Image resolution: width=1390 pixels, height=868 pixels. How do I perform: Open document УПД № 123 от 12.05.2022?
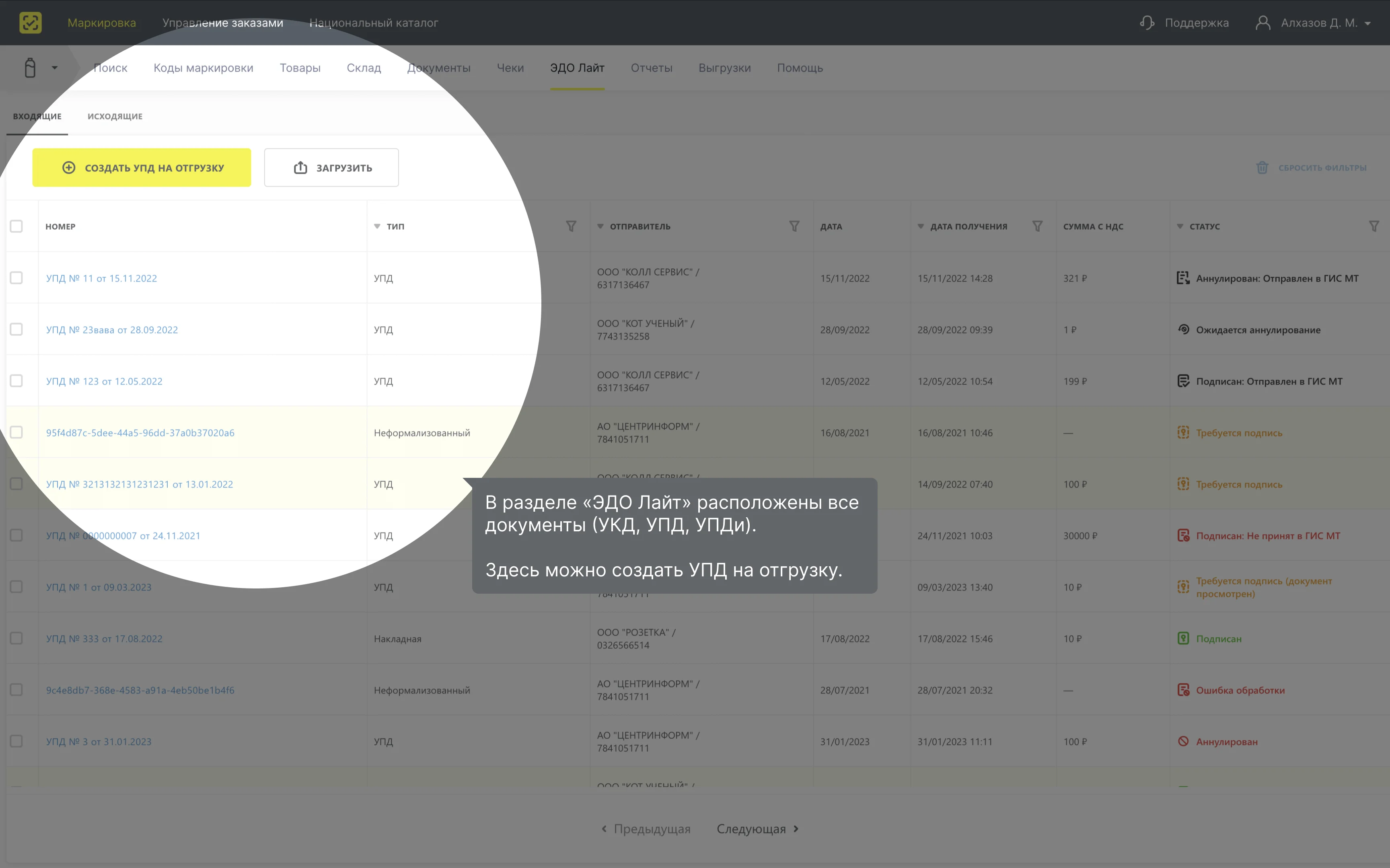(104, 382)
